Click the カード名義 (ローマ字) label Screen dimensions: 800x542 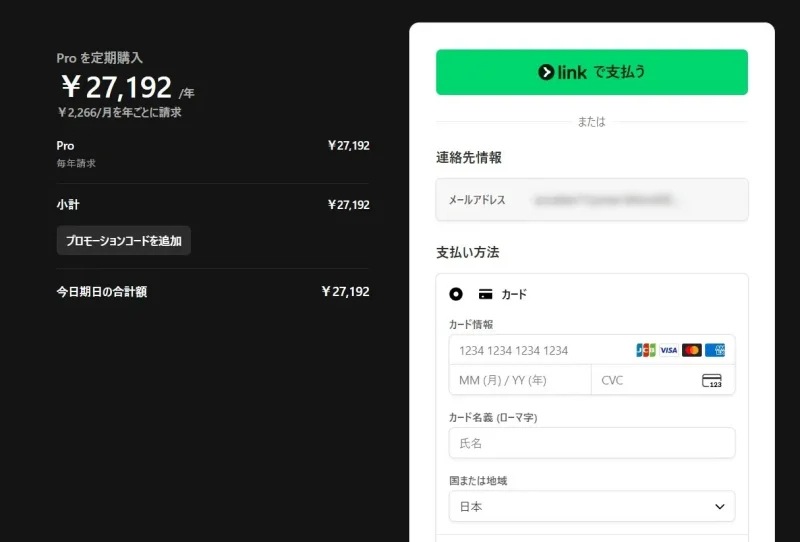point(493,417)
